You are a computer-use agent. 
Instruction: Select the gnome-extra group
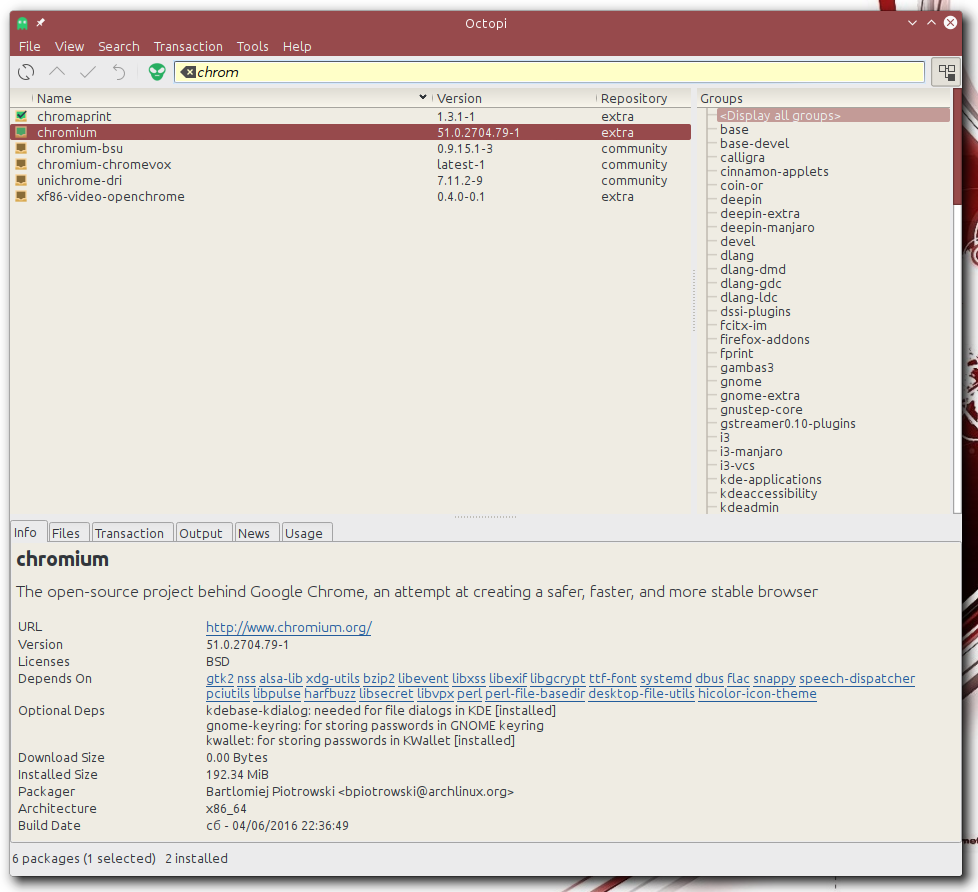click(x=759, y=395)
